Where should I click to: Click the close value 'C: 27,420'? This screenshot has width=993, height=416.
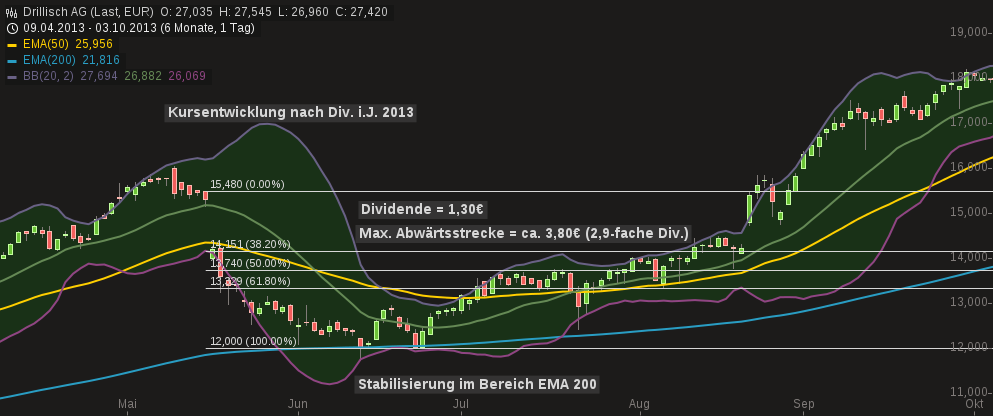point(362,12)
